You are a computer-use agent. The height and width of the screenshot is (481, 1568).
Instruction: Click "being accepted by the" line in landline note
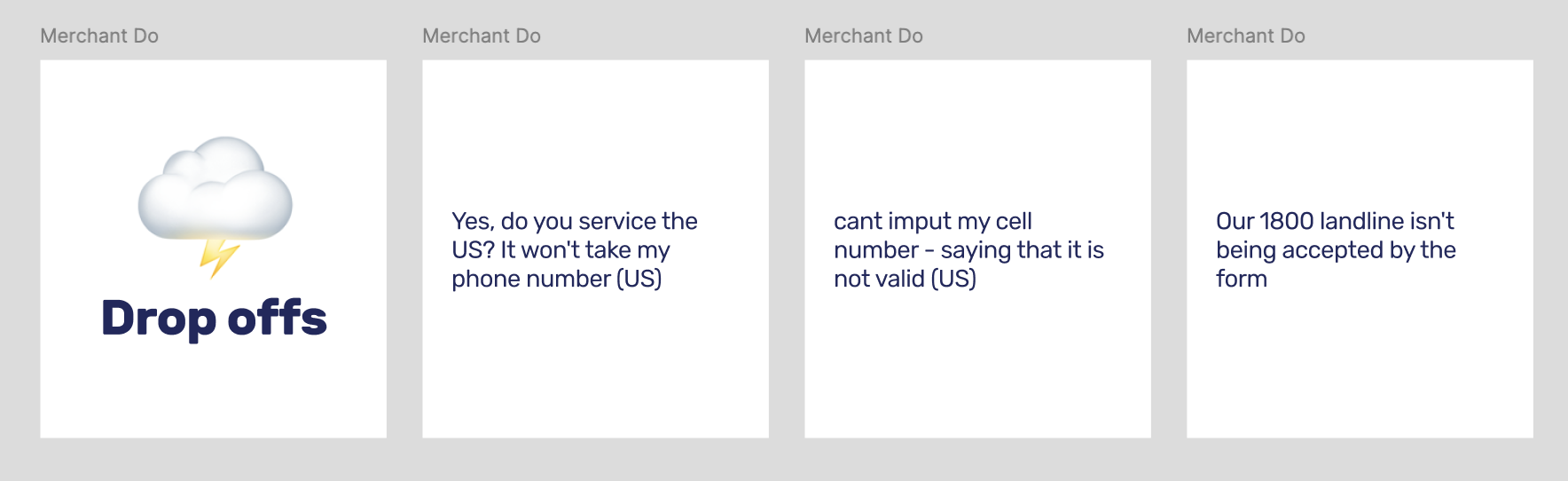pyautogui.click(x=1335, y=250)
